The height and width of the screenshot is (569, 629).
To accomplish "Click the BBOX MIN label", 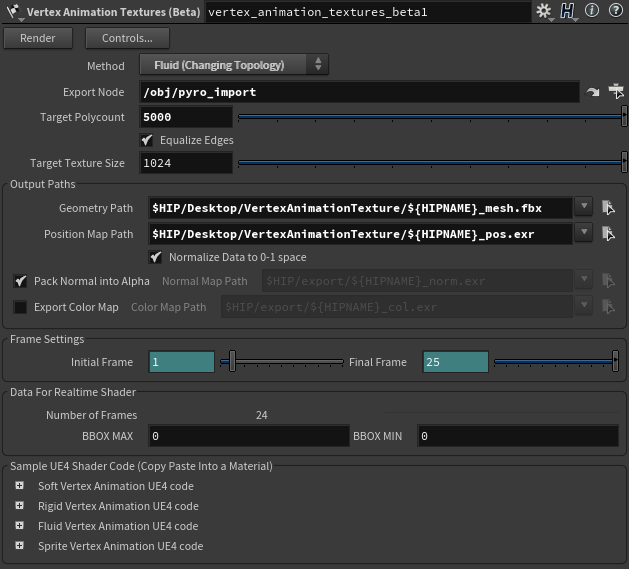I will pos(377,436).
